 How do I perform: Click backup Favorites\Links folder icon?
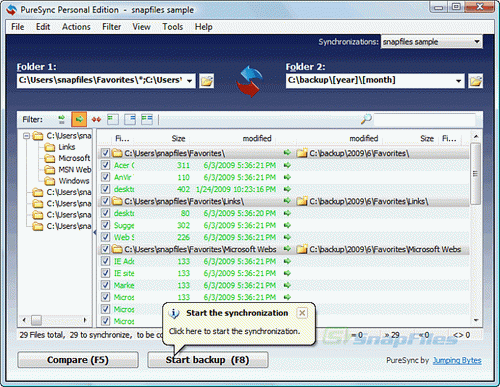point(302,201)
